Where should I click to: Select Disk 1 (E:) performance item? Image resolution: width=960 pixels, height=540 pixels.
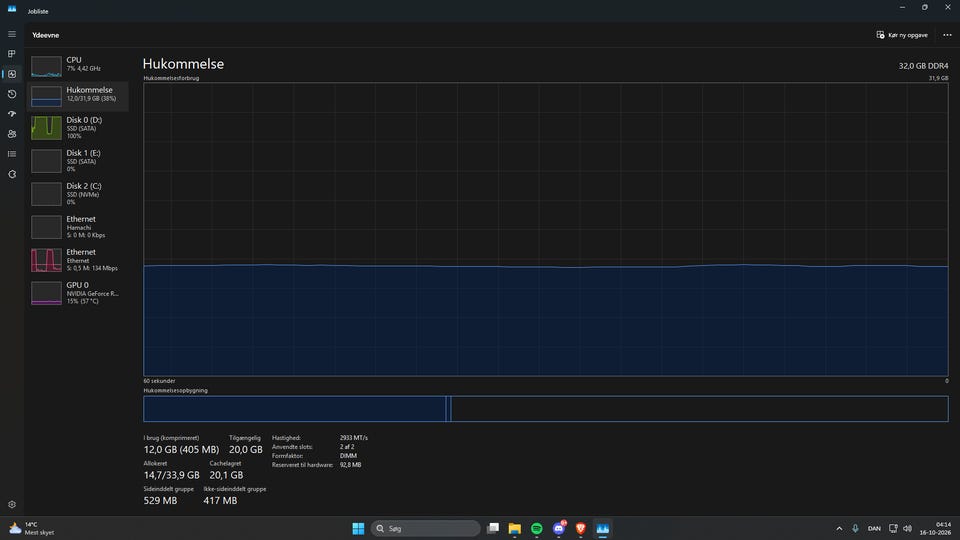click(78, 161)
